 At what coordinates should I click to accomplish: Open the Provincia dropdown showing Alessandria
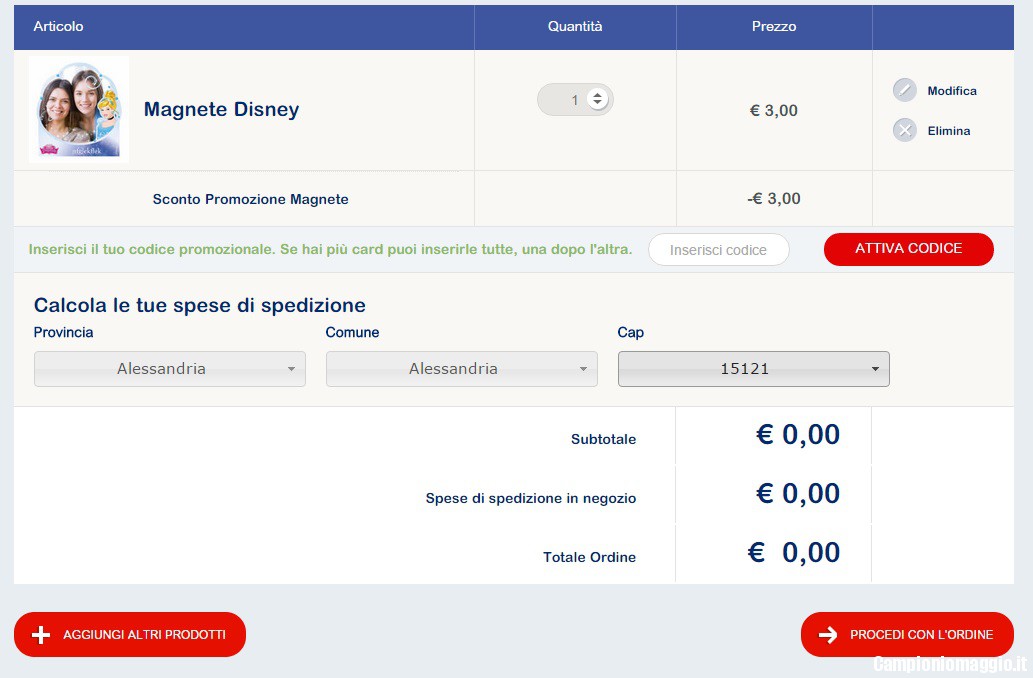(x=170, y=369)
